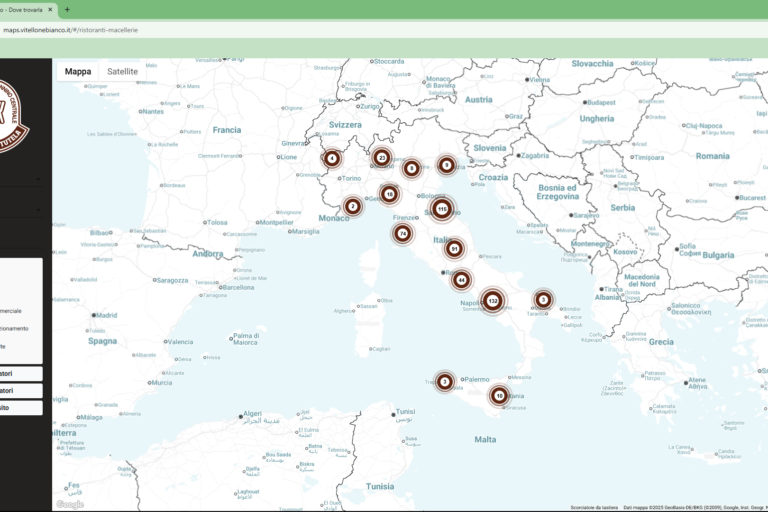Click the sidebar button ending in 'sito'
The image size is (768, 512).
(x=21, y=408)
